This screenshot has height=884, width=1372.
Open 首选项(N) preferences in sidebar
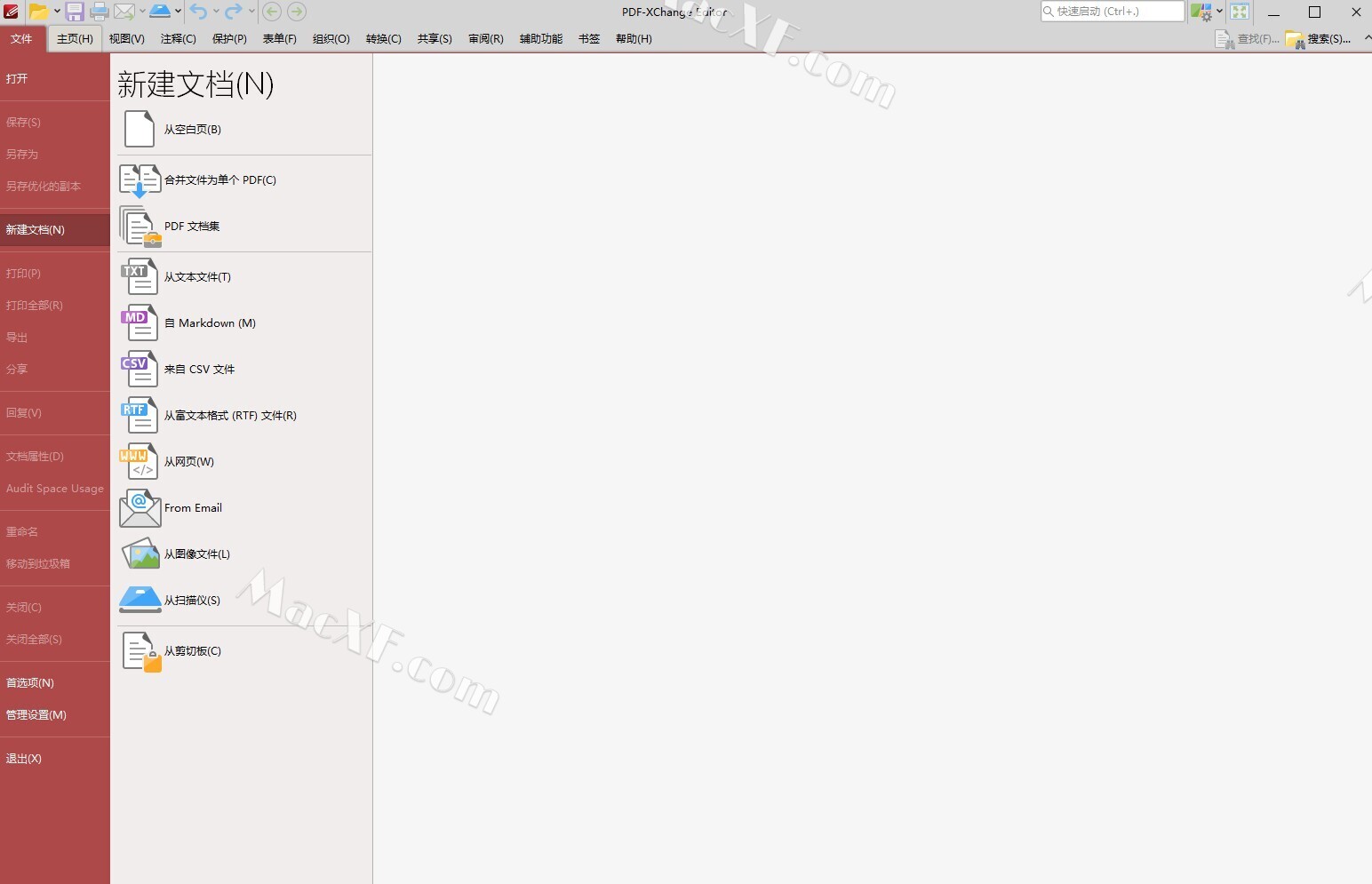(x=55, y=683)
